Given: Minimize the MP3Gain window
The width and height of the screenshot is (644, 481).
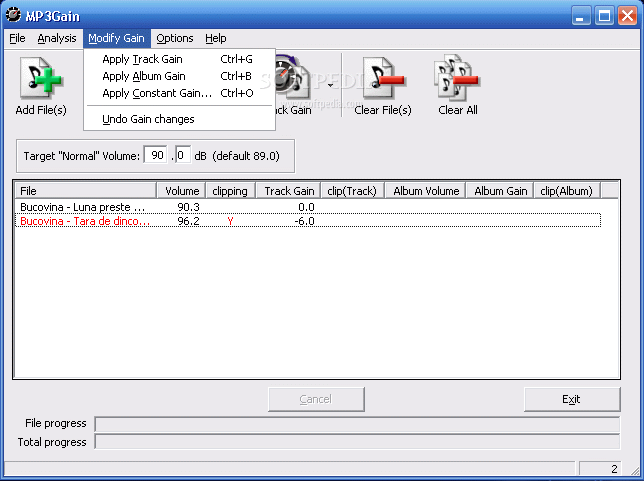Looking at the screenshot, I should click(x=581, y=16).
